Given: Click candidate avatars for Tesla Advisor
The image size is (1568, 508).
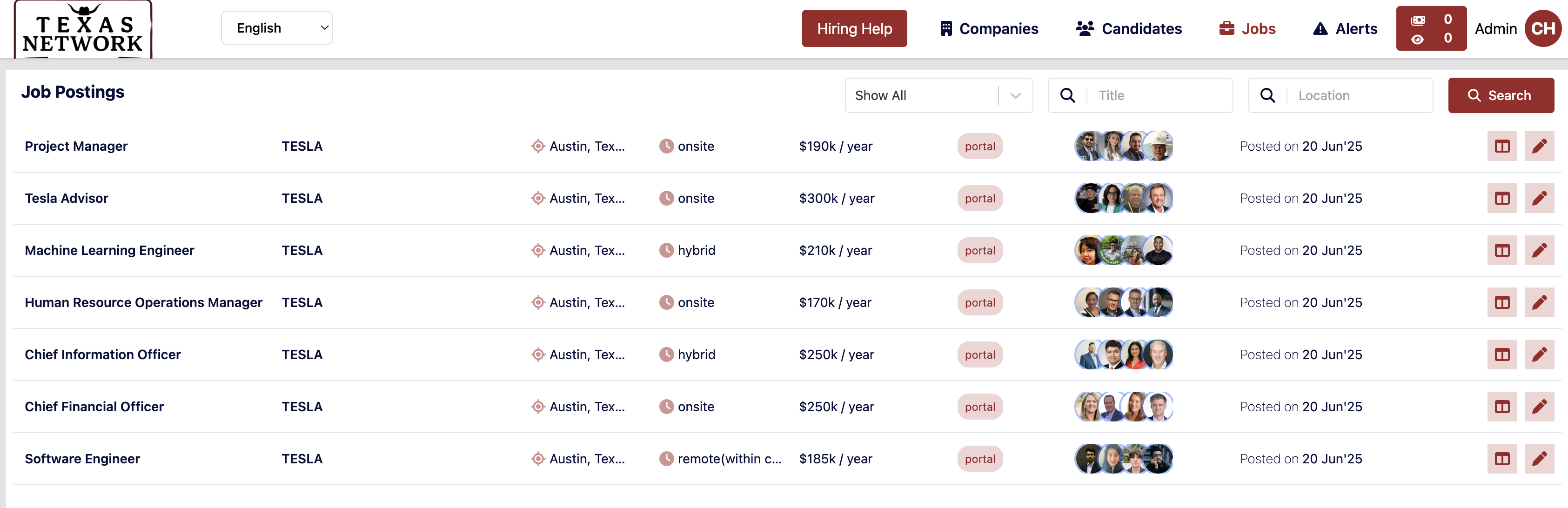Looking at the screenshot, I should pyautogui.click(x=1124, y=198).
